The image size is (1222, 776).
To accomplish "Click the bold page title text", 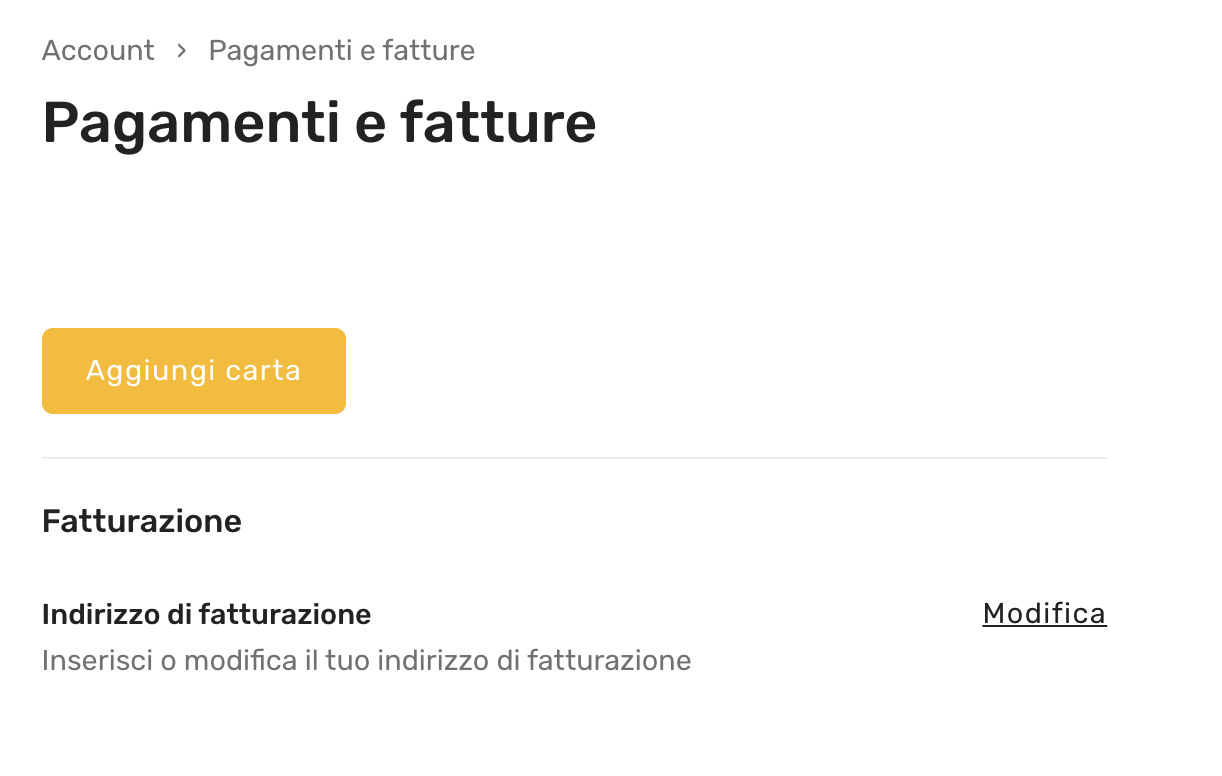I will point(319,123).
